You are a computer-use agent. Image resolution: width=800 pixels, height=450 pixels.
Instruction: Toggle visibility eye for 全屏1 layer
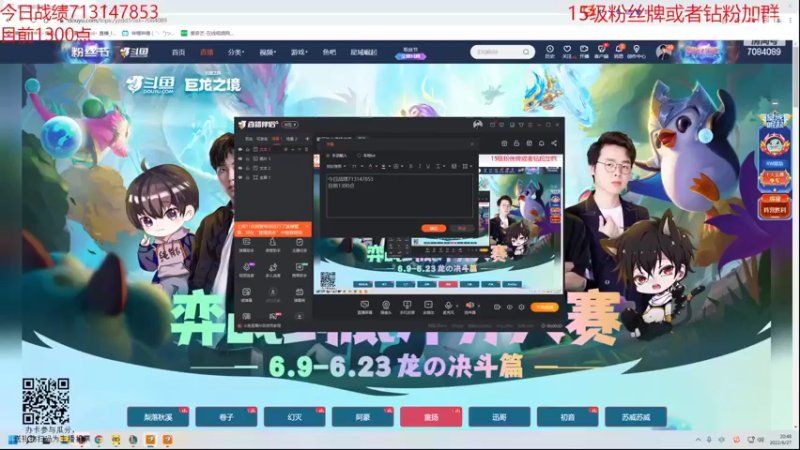coord(240,178)
